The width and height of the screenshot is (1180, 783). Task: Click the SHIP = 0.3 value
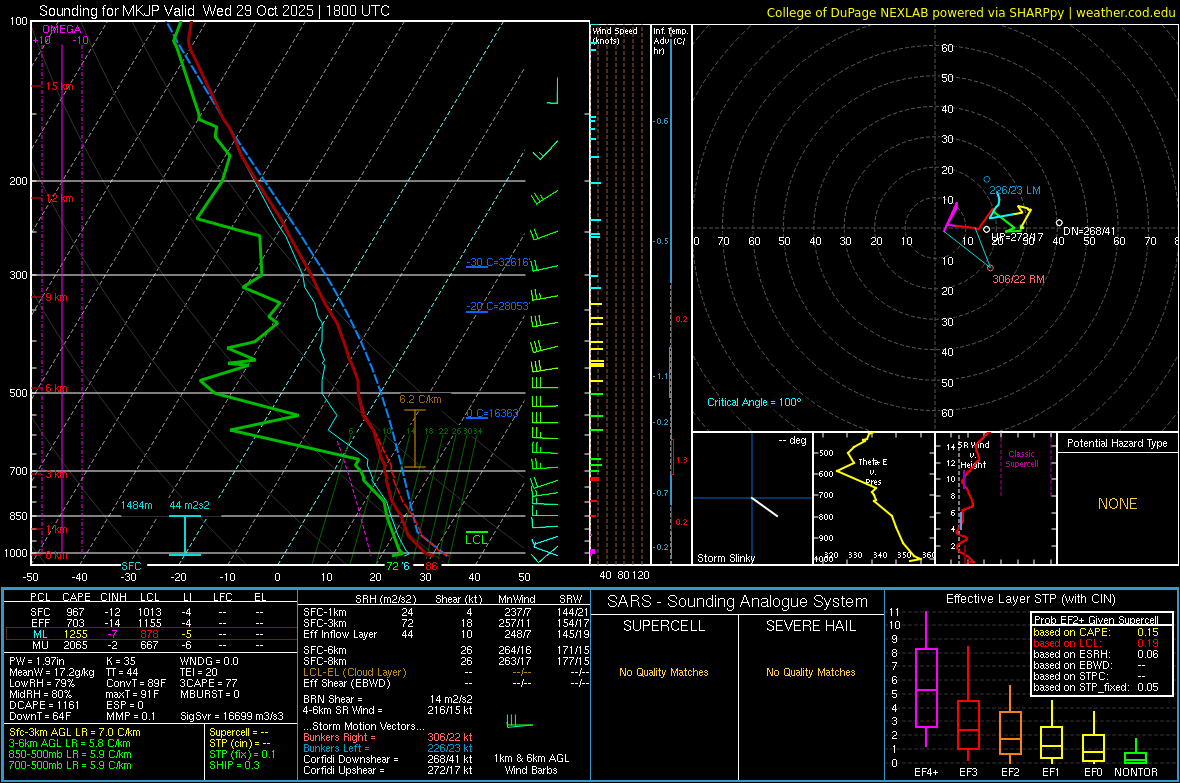point(234,765)
